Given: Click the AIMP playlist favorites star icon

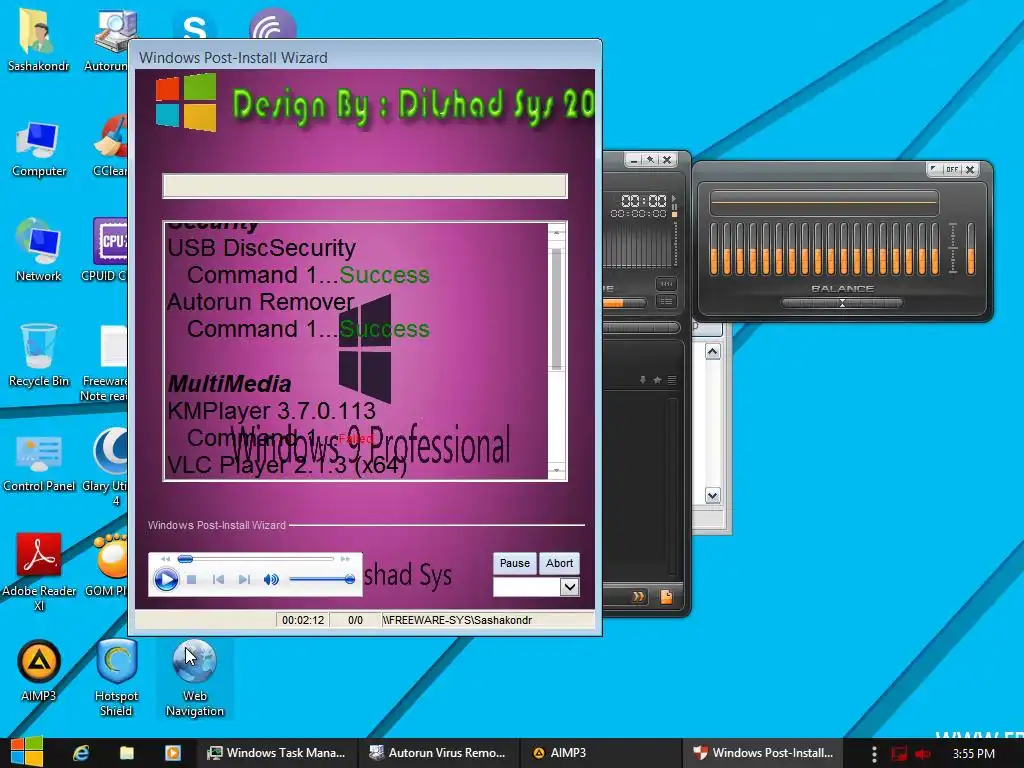Looking at the screenshot, I should tap(657, 379).
